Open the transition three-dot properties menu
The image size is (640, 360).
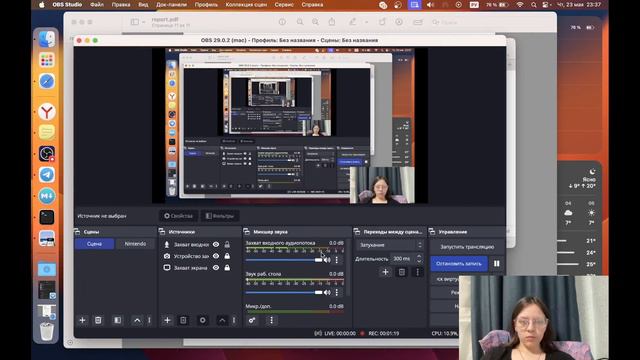tap(418, 272)
